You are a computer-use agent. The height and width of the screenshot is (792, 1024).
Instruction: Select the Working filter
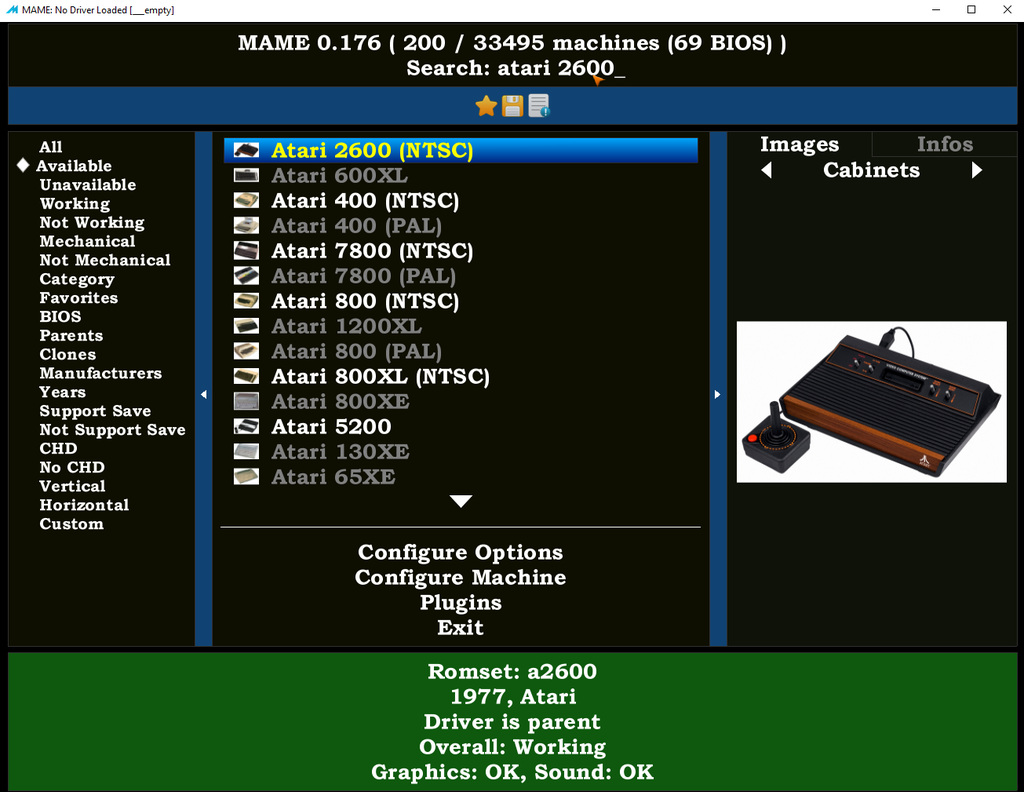pyautogui.click(x=74, y=204)
